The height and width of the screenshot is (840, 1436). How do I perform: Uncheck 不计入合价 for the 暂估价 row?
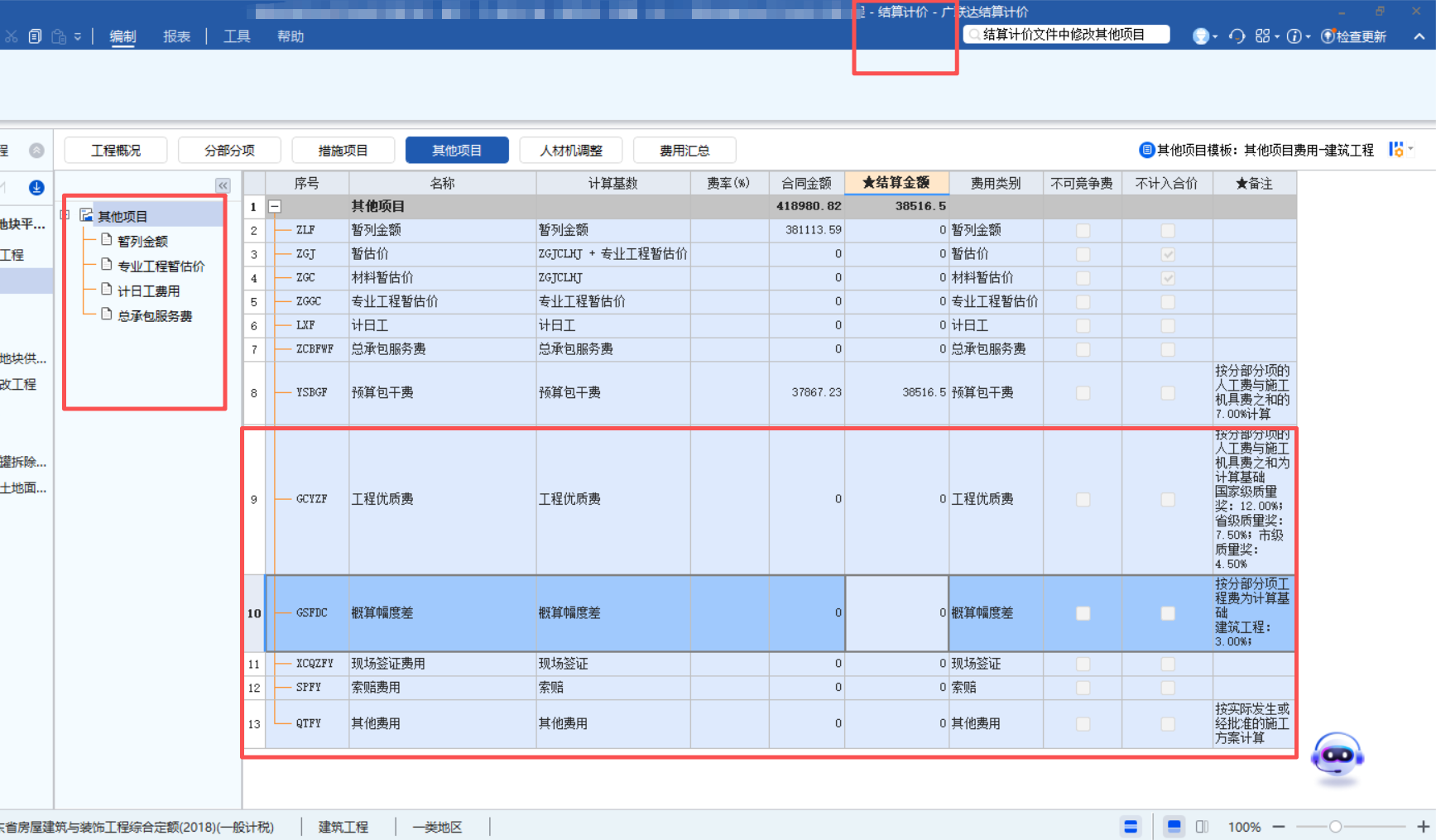click(1167, 254)
